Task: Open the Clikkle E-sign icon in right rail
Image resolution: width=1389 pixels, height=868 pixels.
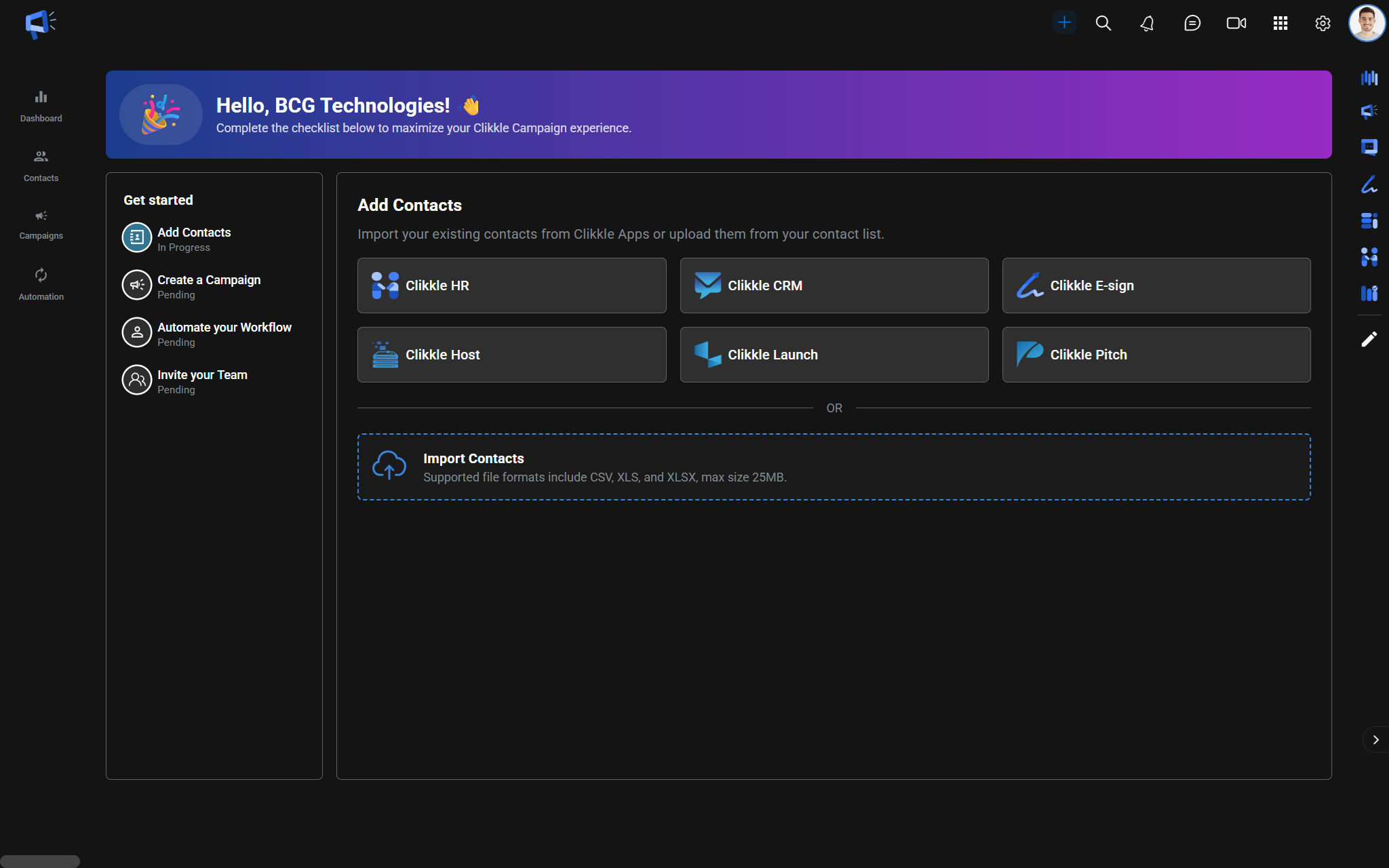Action: click(1369, 184)
